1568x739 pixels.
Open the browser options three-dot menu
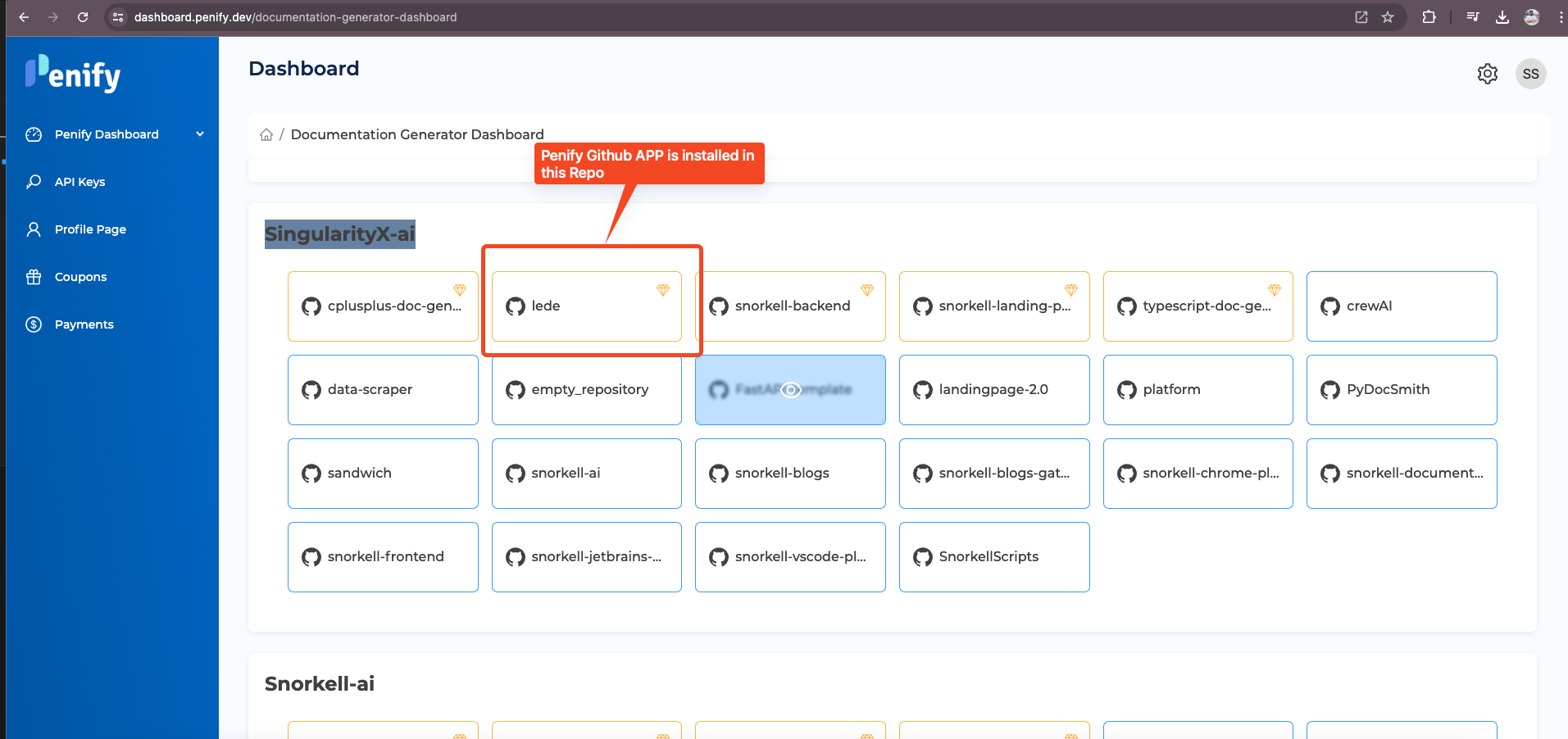1560,16
